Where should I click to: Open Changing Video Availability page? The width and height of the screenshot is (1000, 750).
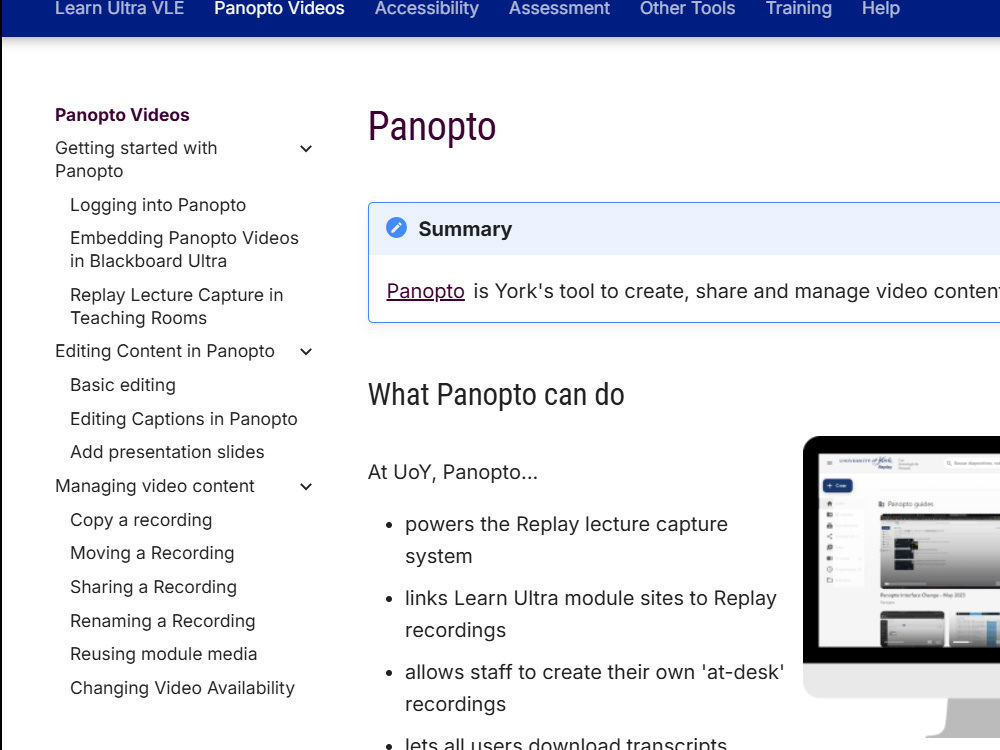click(x=182, y=688)
